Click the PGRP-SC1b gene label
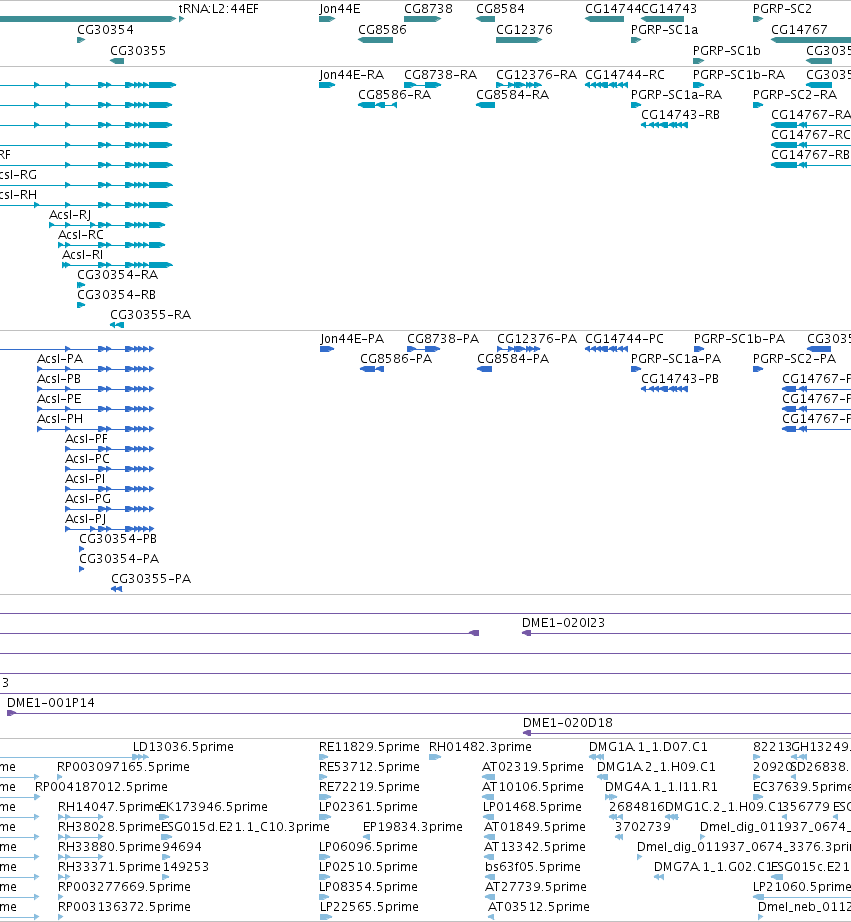 point(726,51)
